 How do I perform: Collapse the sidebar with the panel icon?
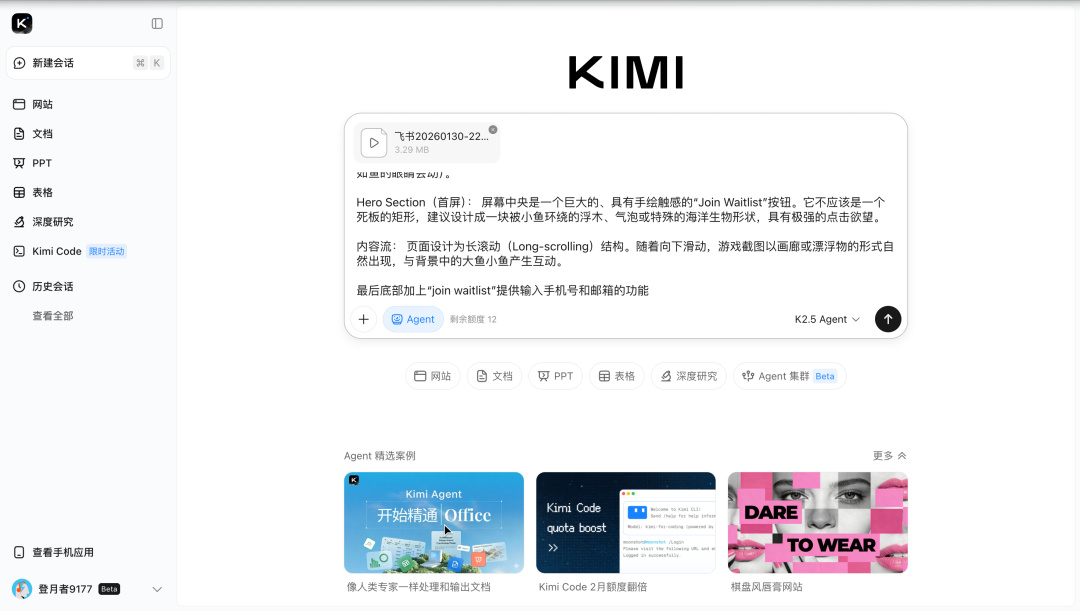pyautogui.click(x=157, y=23)
